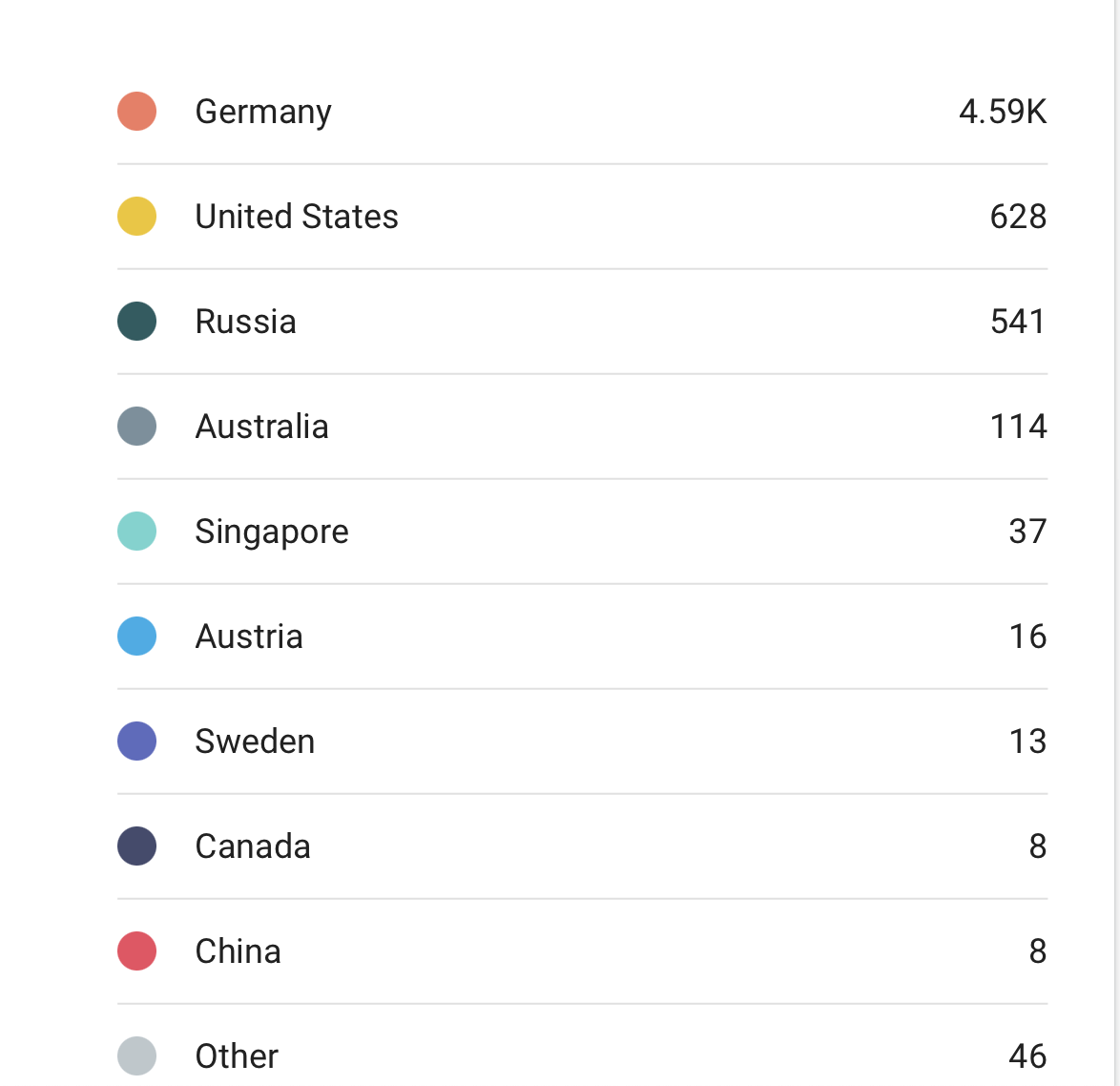1120x1086 pixels.
Task: Click the red China color dot
Action: click(136, 951)
